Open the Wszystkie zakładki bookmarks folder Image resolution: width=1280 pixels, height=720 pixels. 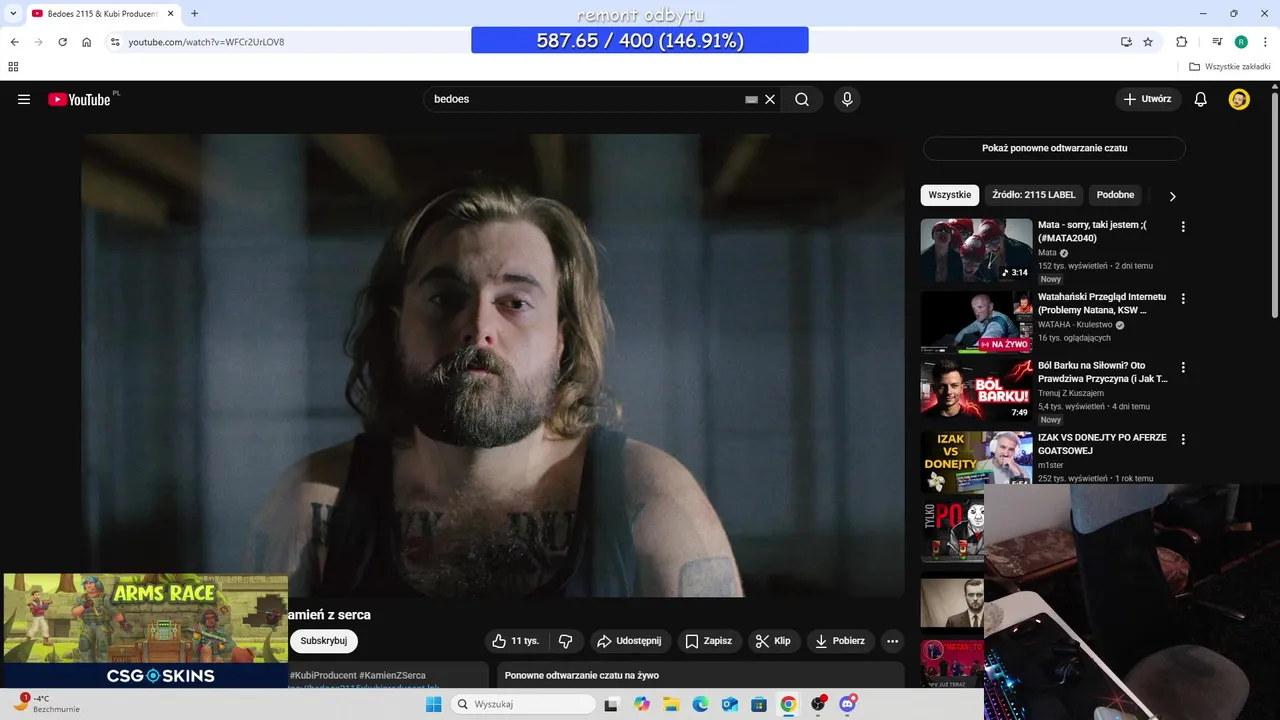pos(1230,67)
